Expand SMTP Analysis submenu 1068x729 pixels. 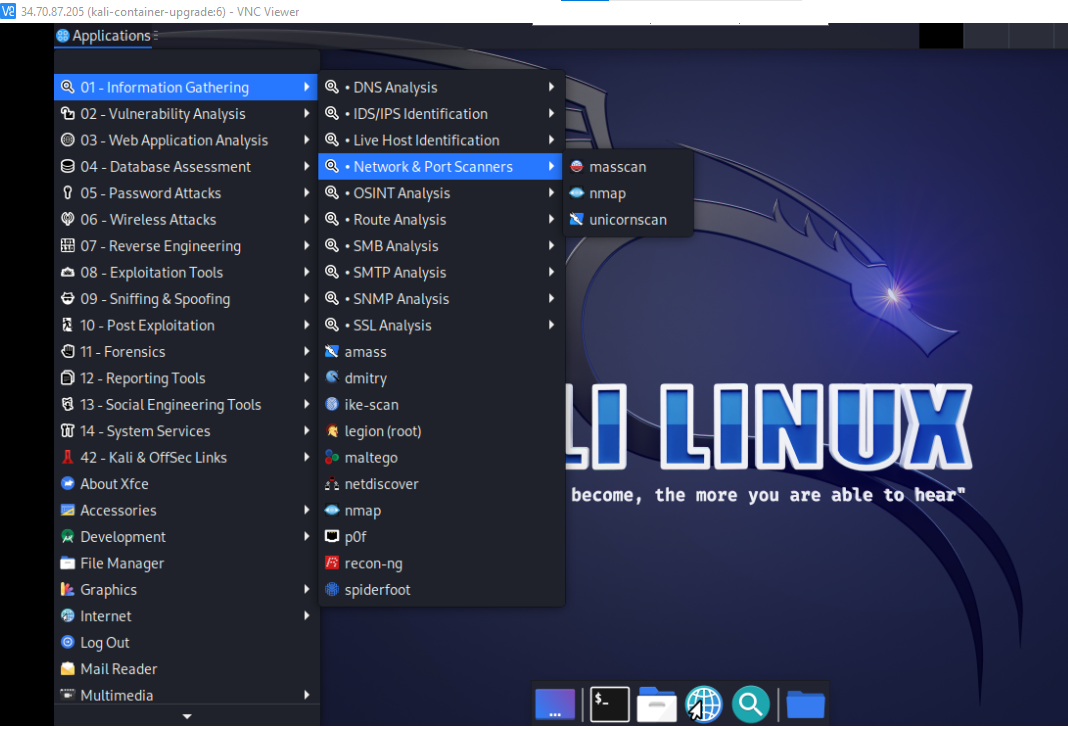click(441, 273)
